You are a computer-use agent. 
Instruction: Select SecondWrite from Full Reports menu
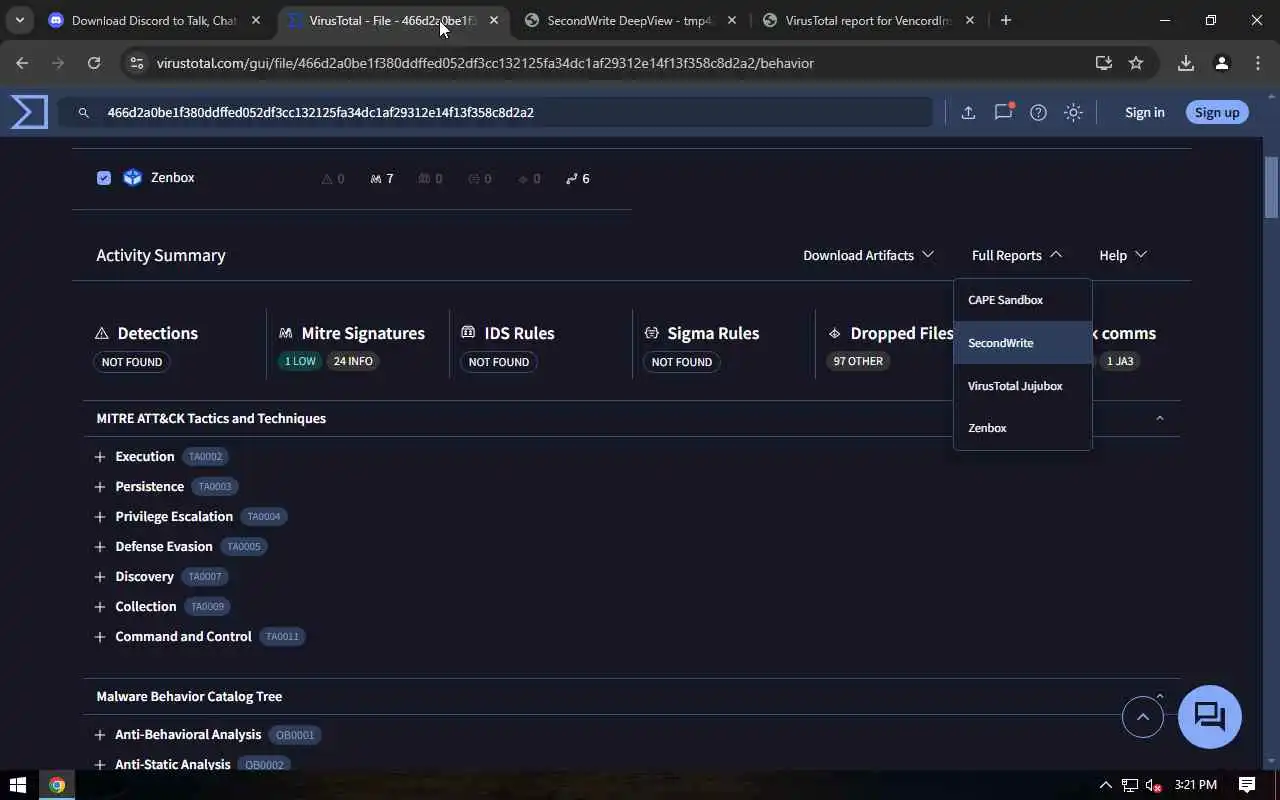(1022, 343)
